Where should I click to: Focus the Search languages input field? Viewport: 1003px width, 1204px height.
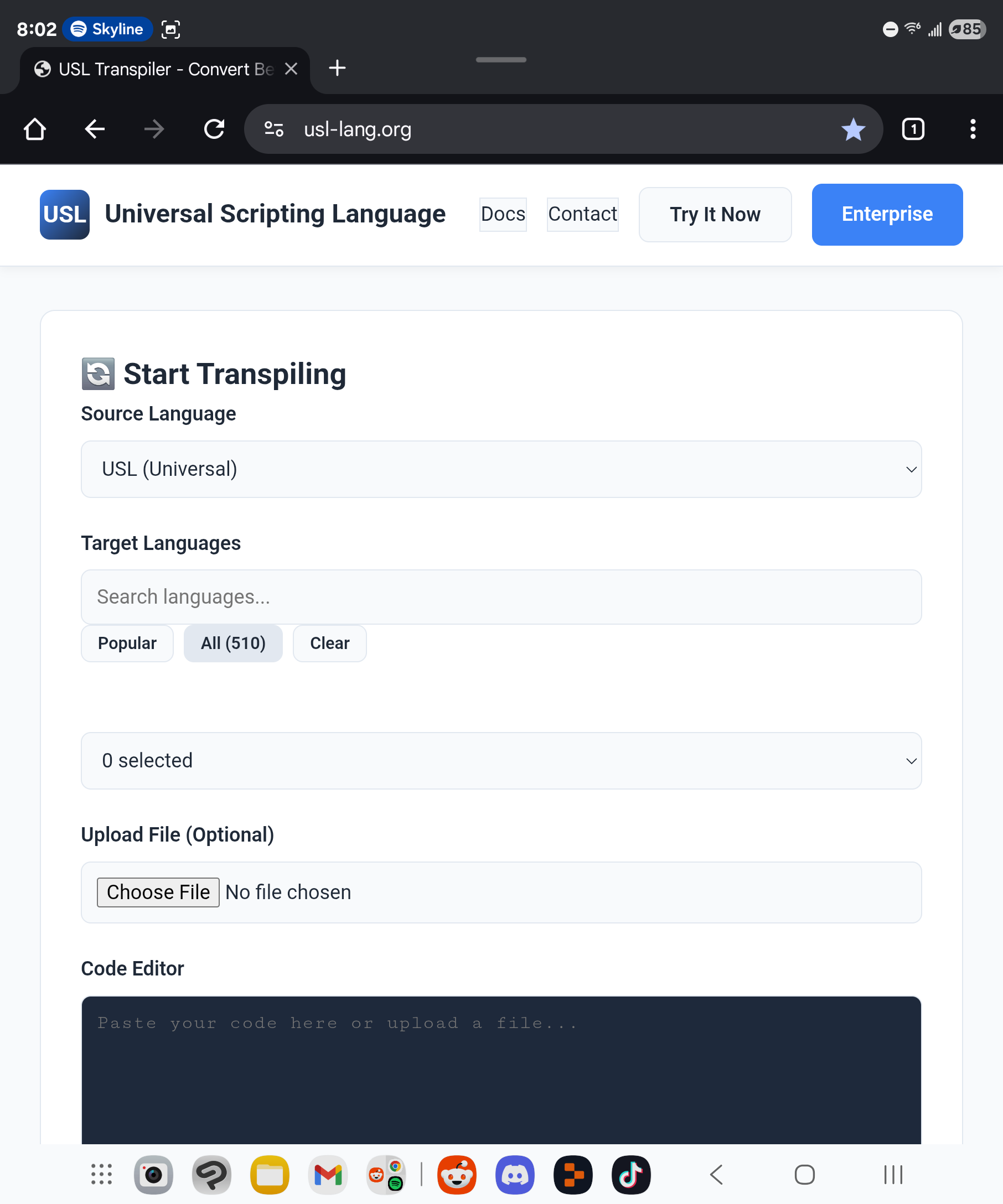500,597
